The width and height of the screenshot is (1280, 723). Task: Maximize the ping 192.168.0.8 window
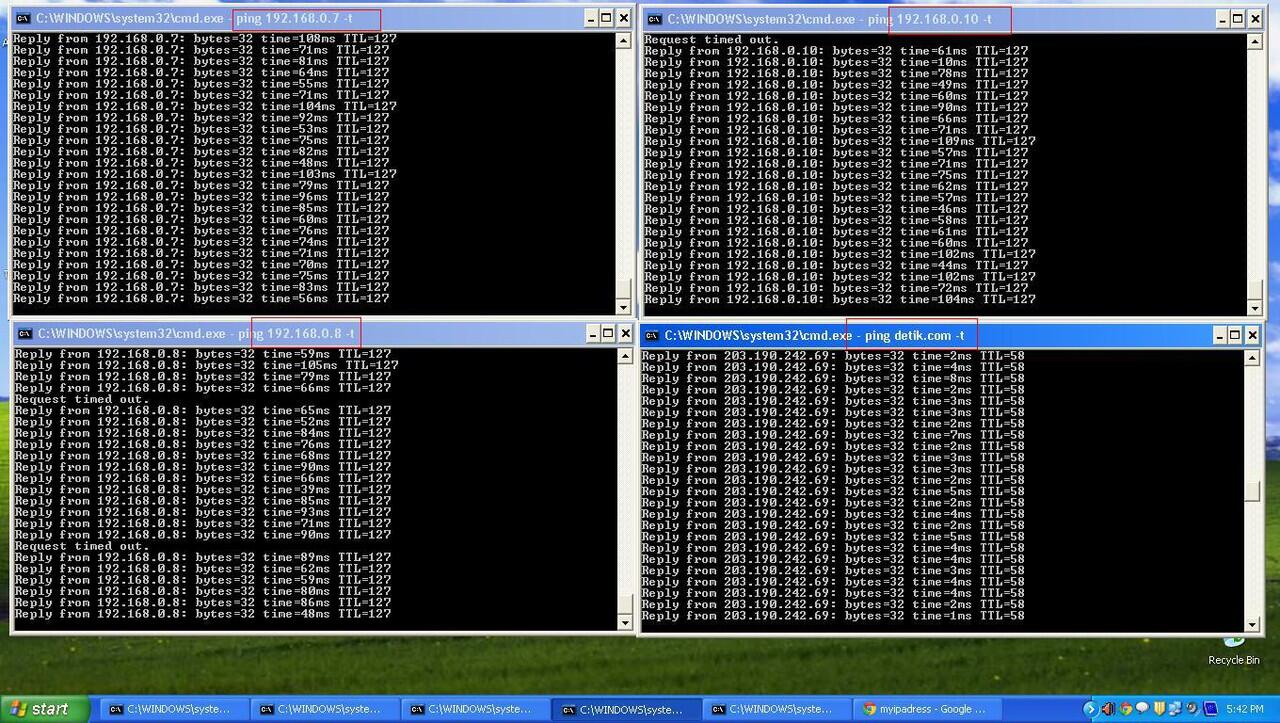coord(608,333)
